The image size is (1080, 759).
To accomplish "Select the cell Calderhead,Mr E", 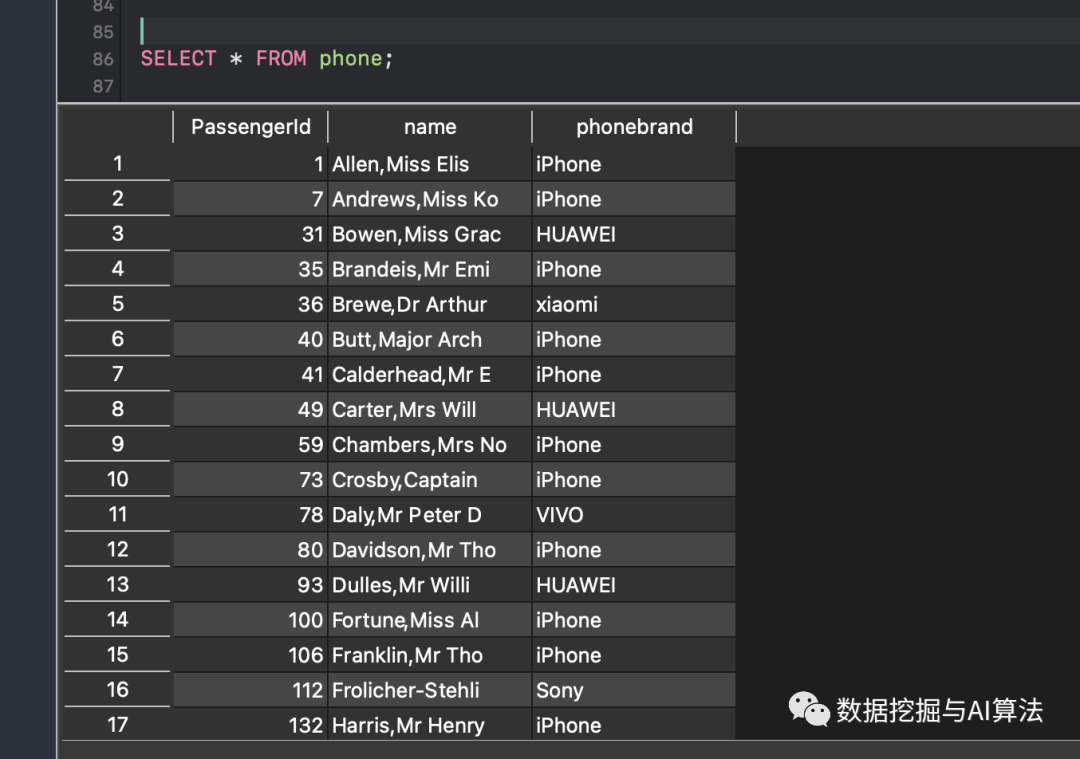I will 430,375.
